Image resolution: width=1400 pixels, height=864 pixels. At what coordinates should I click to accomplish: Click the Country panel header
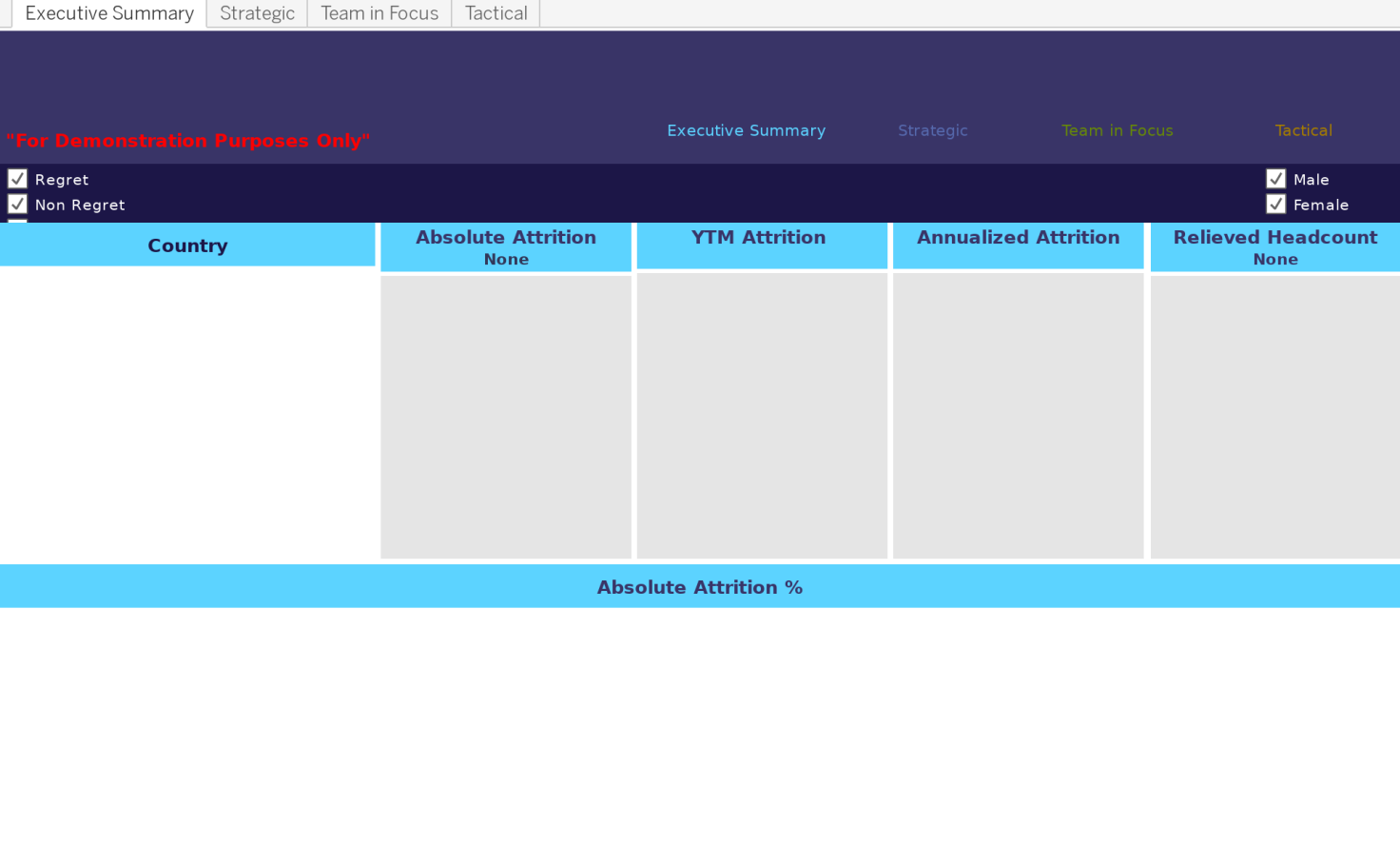pyautogui.click(x=187, y=245)
